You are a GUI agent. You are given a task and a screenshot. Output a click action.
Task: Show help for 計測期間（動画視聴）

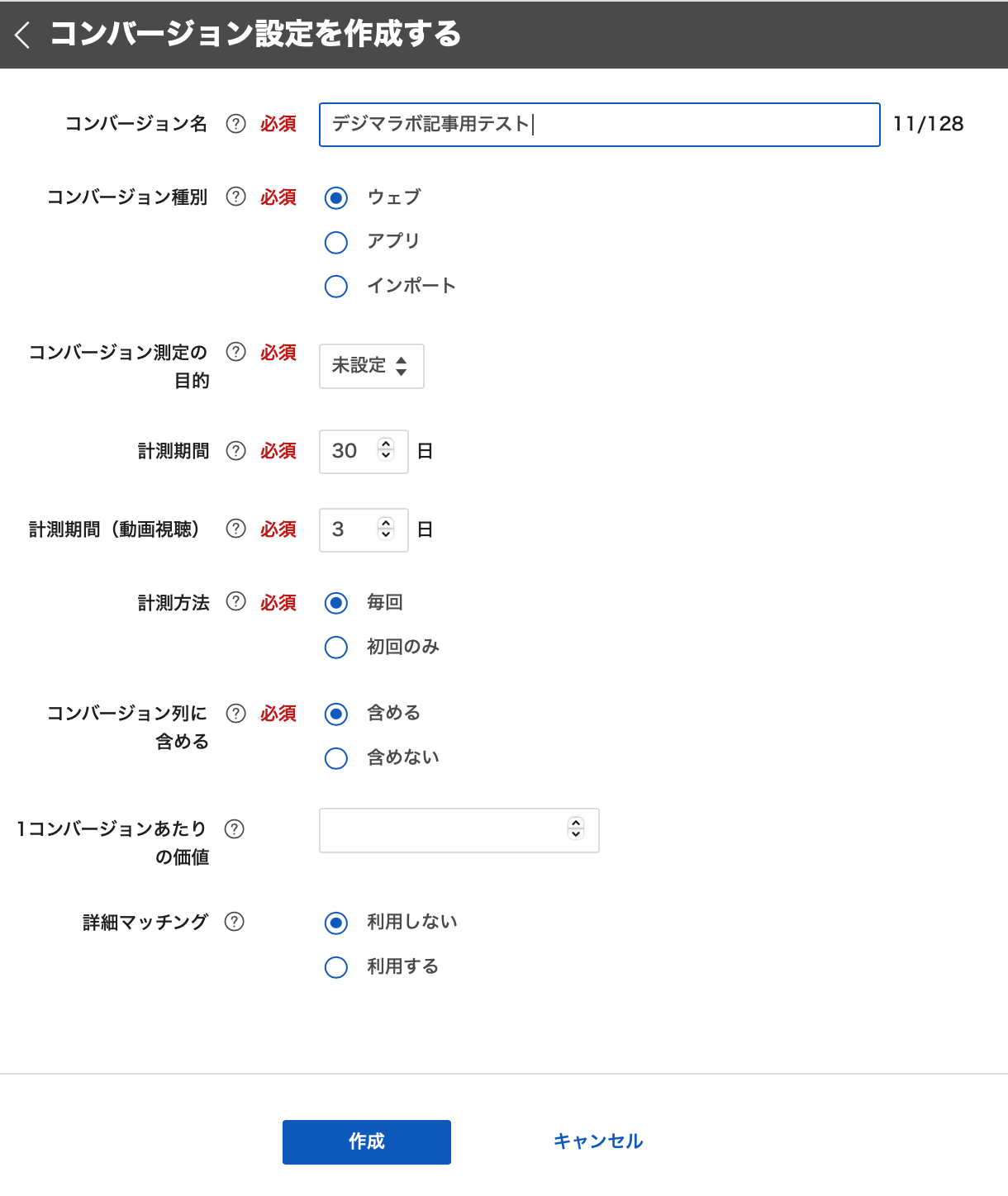[236, 529]
